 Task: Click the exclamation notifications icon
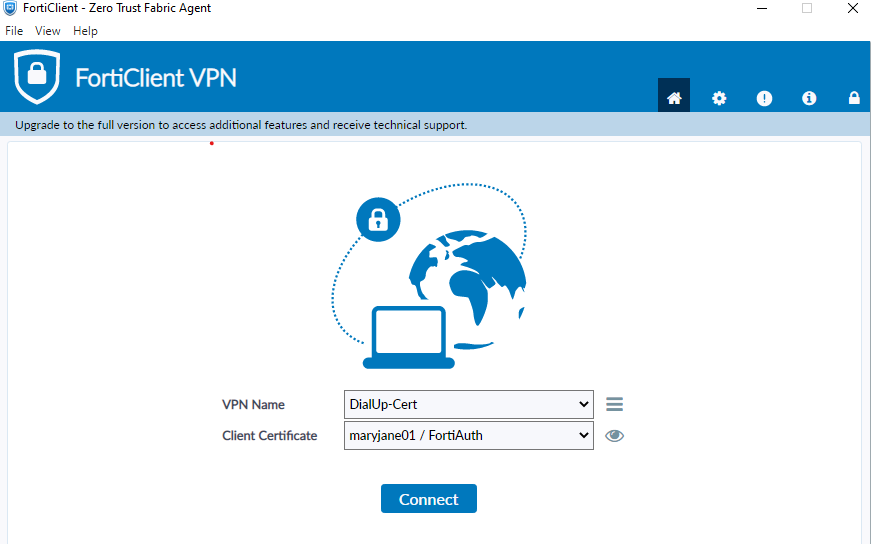[x=764, y=98]
